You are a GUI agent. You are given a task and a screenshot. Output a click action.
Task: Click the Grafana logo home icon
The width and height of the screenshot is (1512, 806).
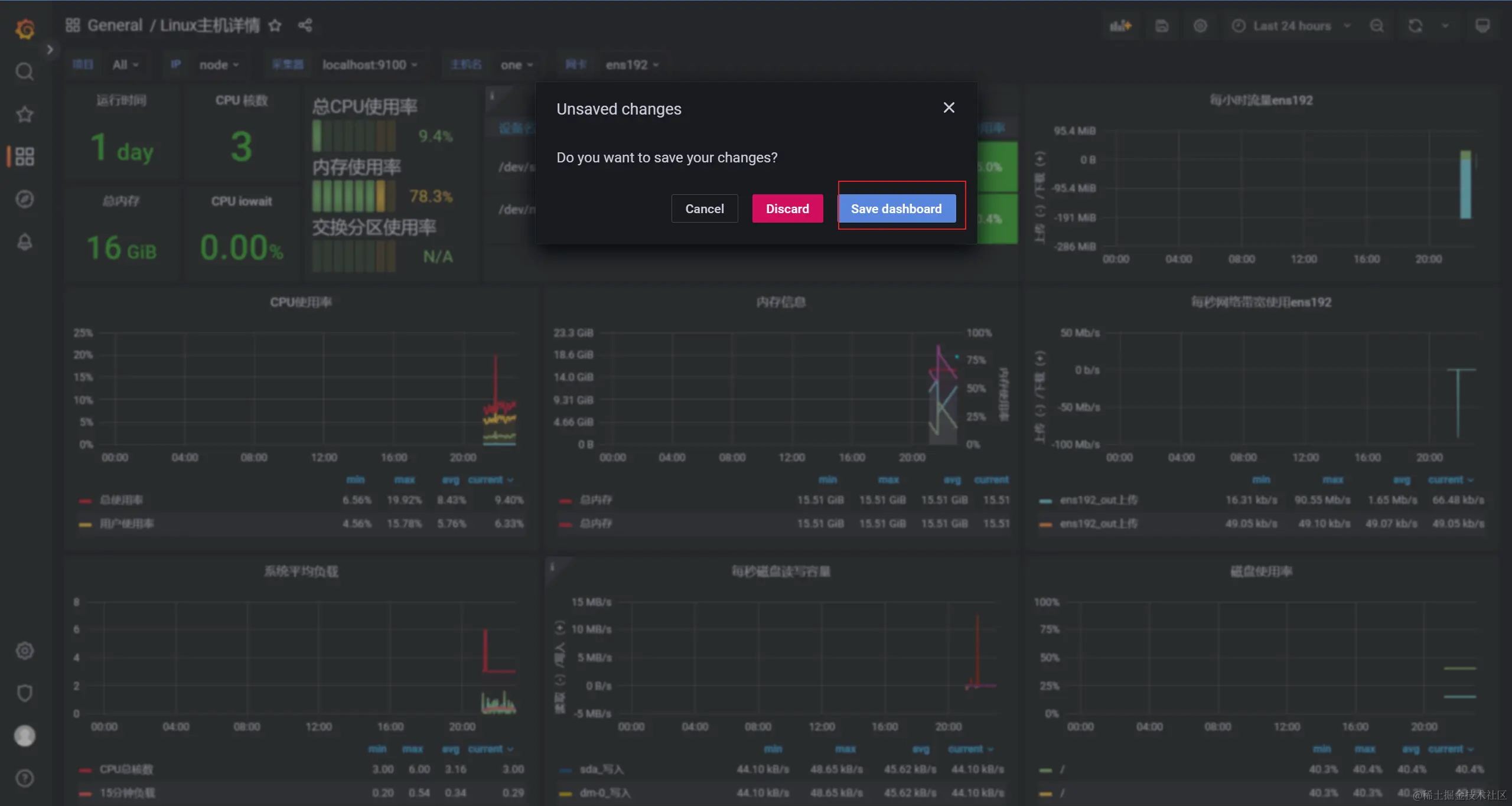(x=25, y=28)
